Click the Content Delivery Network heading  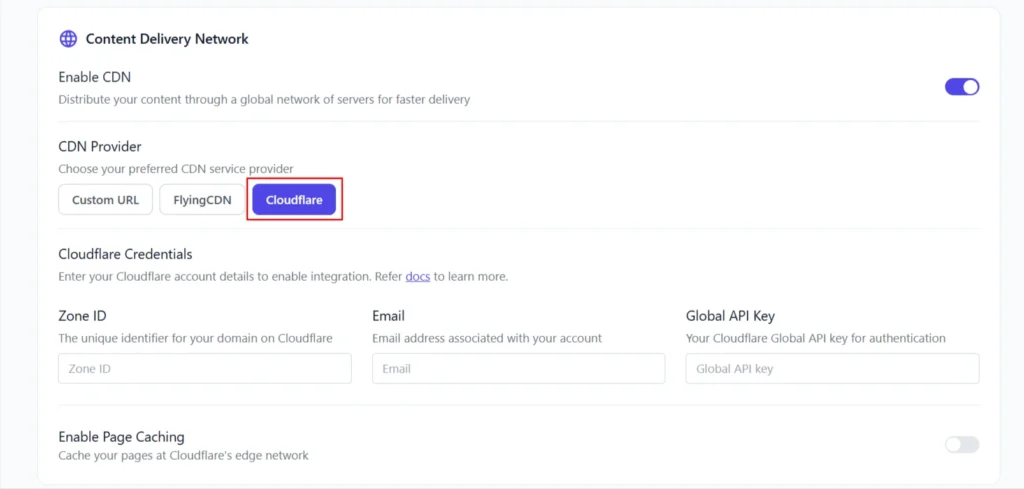pos(167,39)
